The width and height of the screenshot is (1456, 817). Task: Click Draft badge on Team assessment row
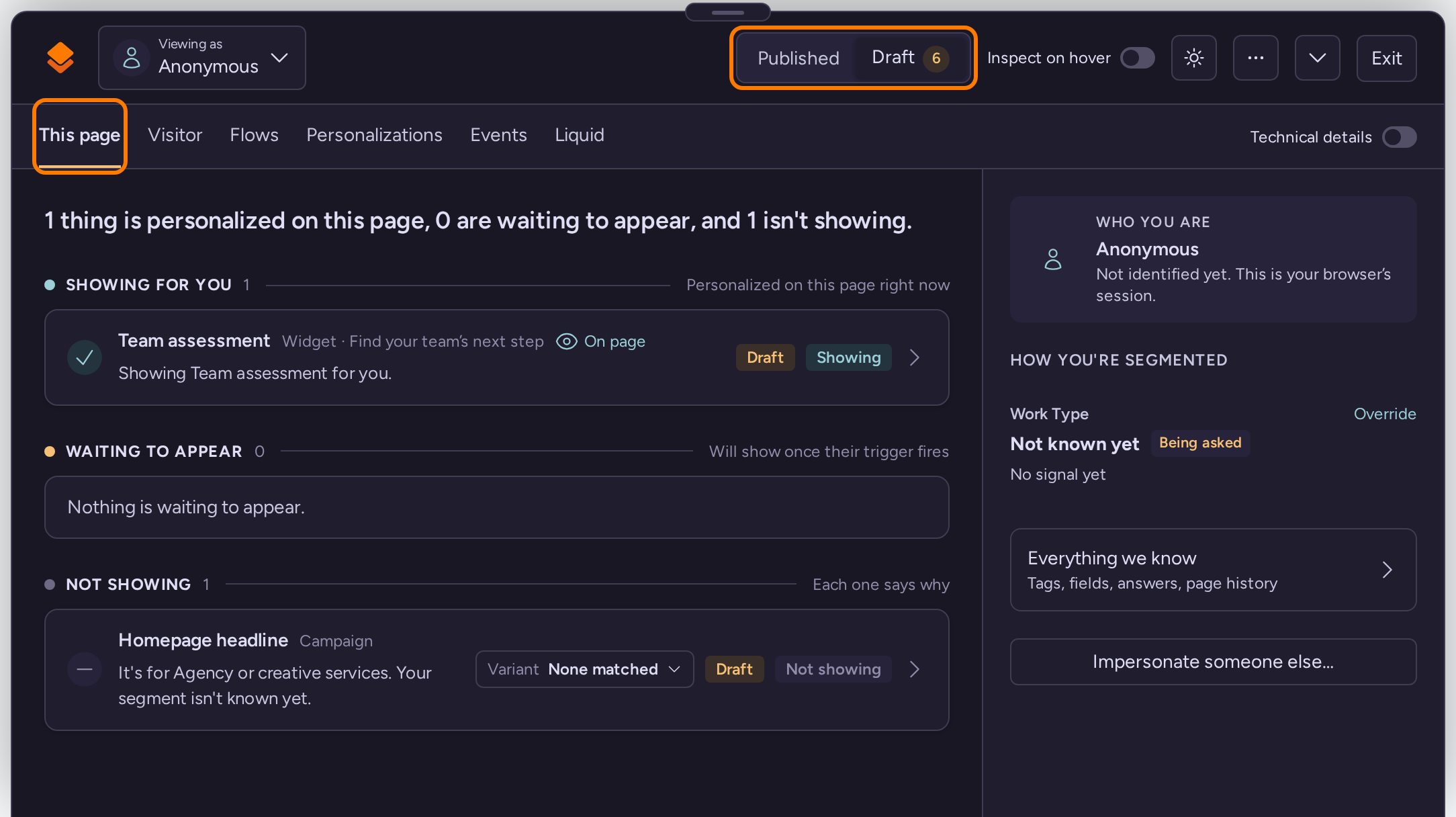click(765, 357)
